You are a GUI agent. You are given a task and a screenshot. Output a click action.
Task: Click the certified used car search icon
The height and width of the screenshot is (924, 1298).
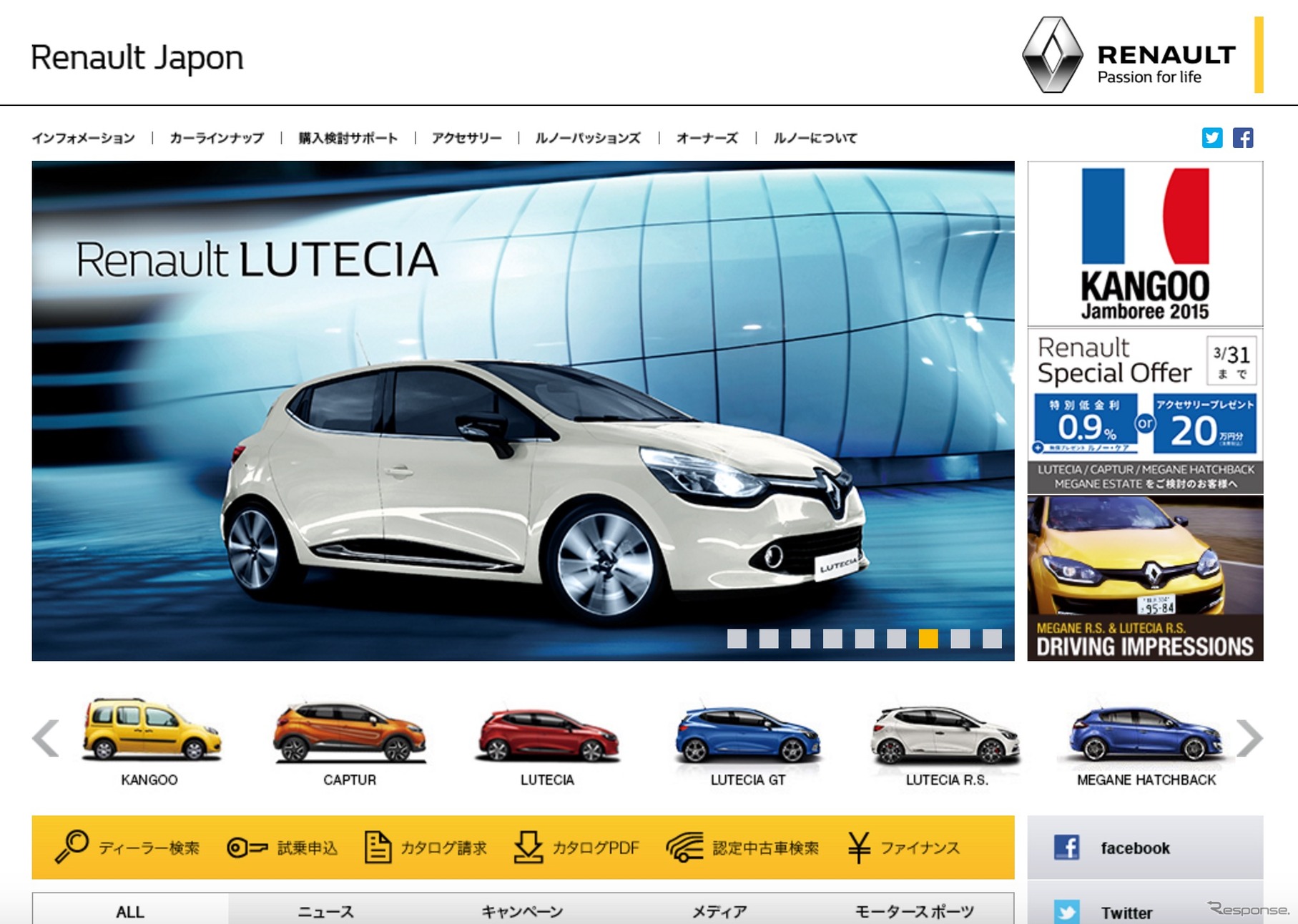point(685,847)
